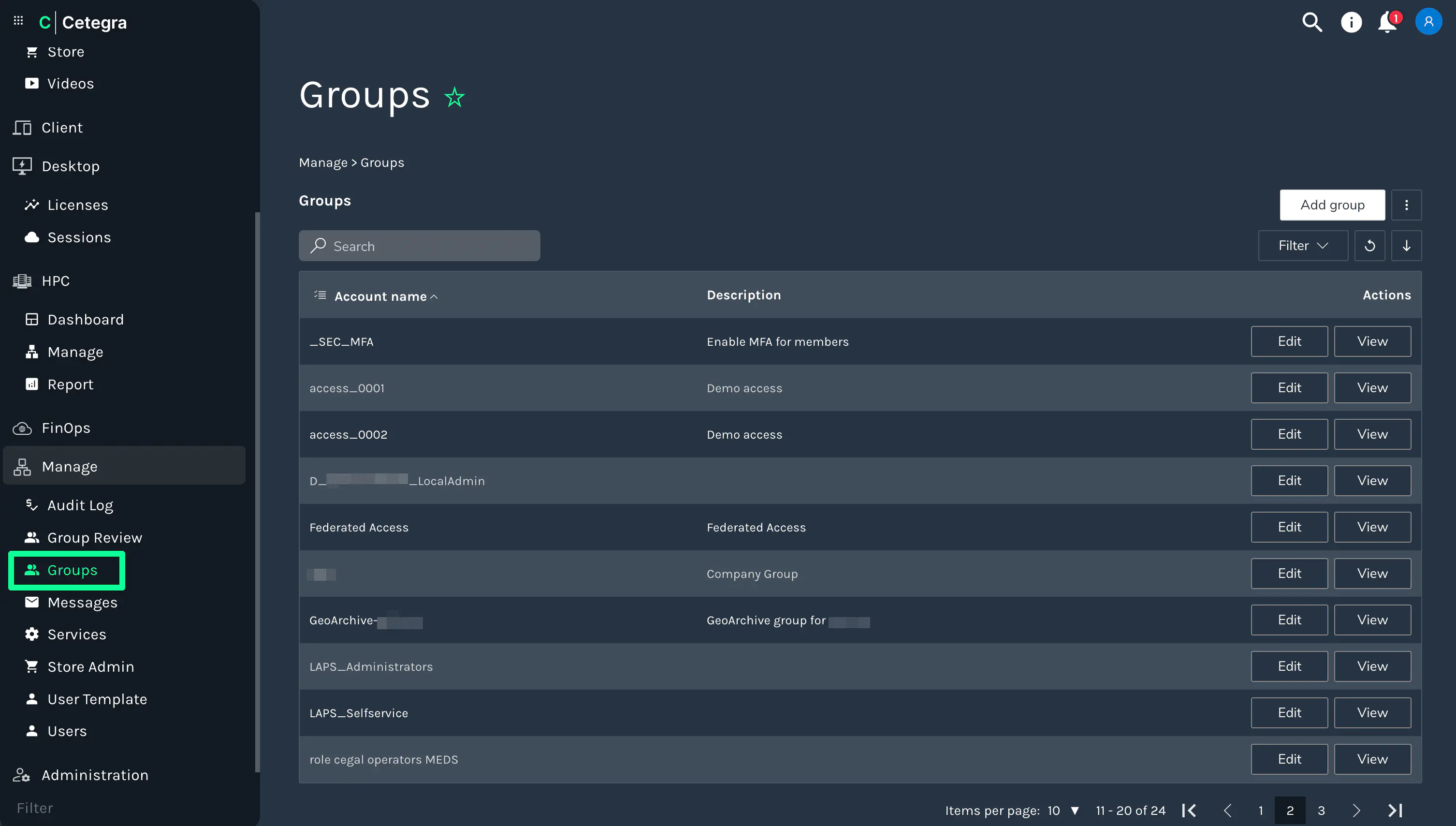Open the apps grid next to Cetegra logo
Screen dimensions: 1456x826
tap(17, 20)
